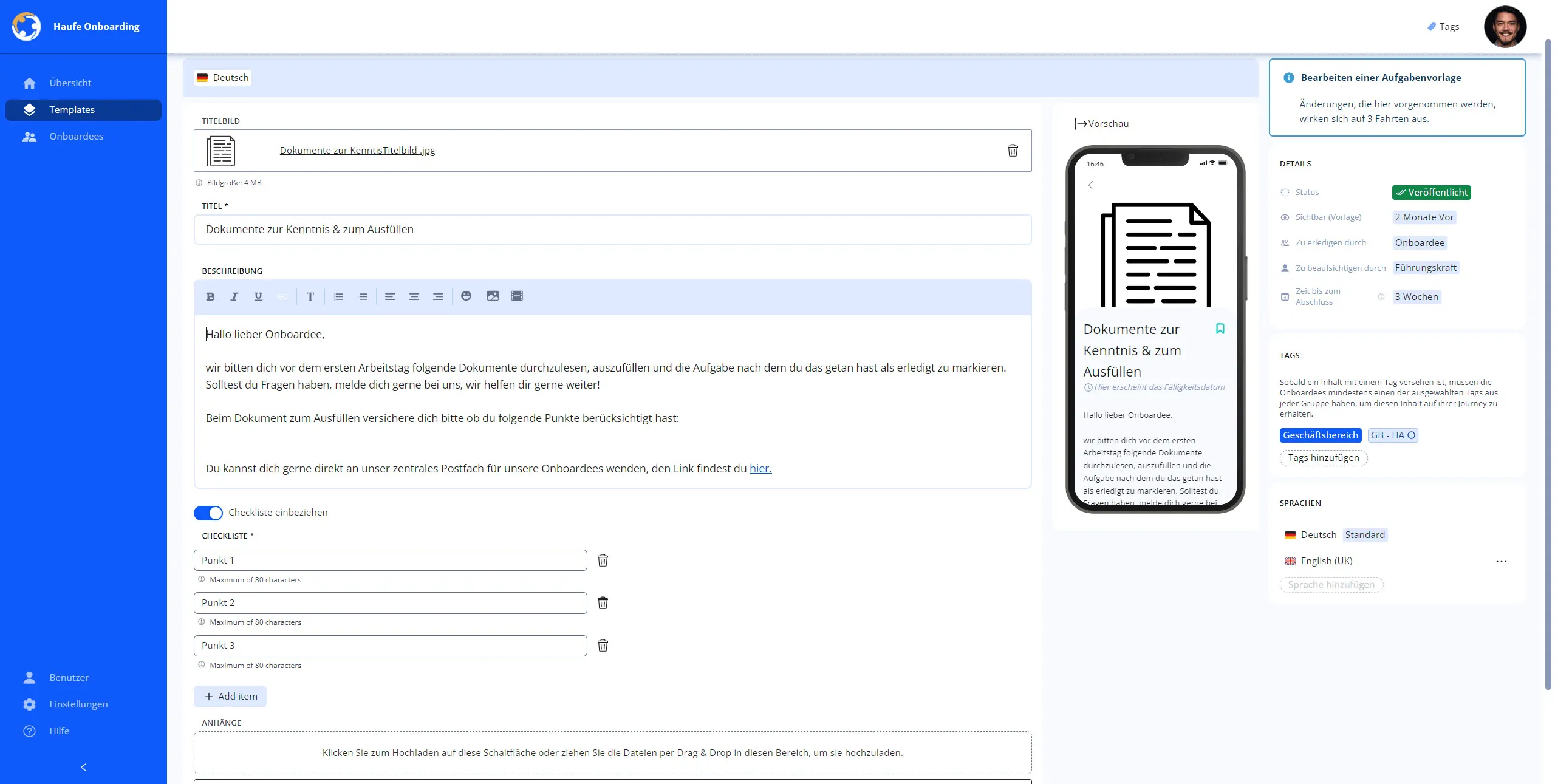This screenshot has height=784, width=1555.
Task: Open Sichtbar dropdown showing 2 Monate Vor
Action: [x=1424, y=217]
